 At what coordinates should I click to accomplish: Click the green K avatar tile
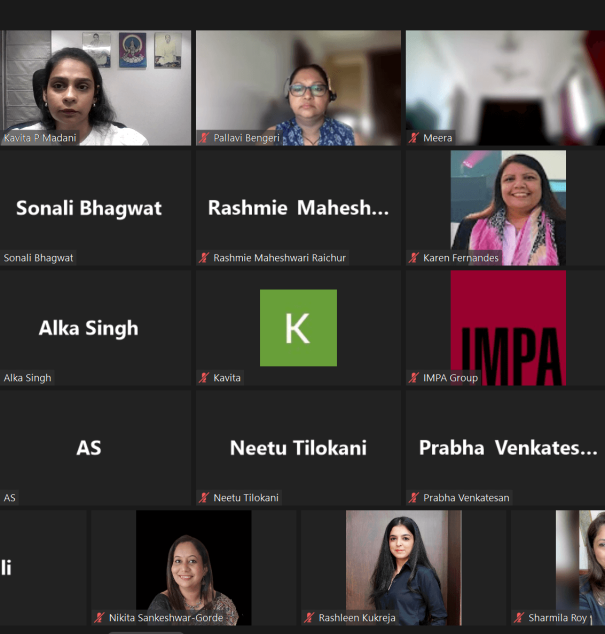(298, 328)
